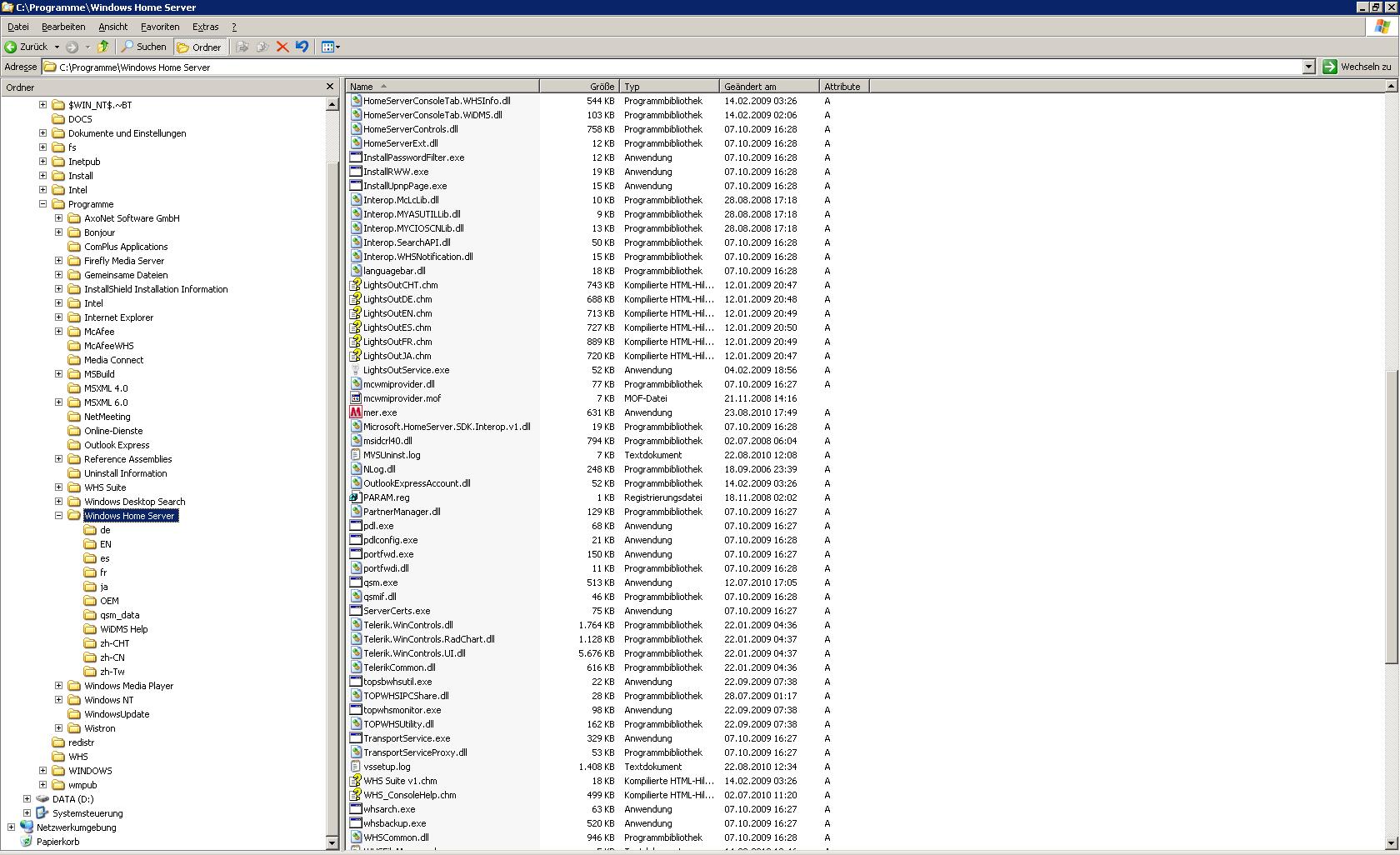Select the mer.exe McAfee icon
Screen dimensions: 1400x855
[x=356, y=412]
